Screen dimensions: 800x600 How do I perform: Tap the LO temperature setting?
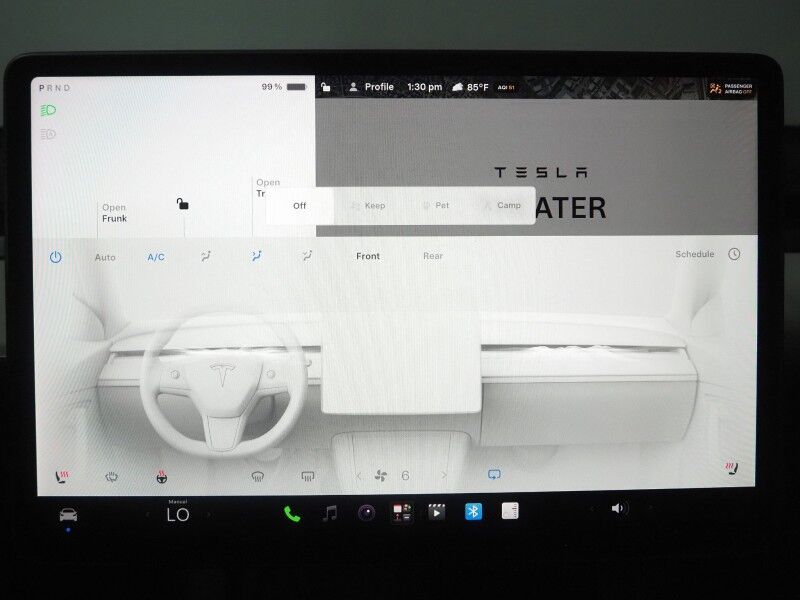tap(178, 515)
